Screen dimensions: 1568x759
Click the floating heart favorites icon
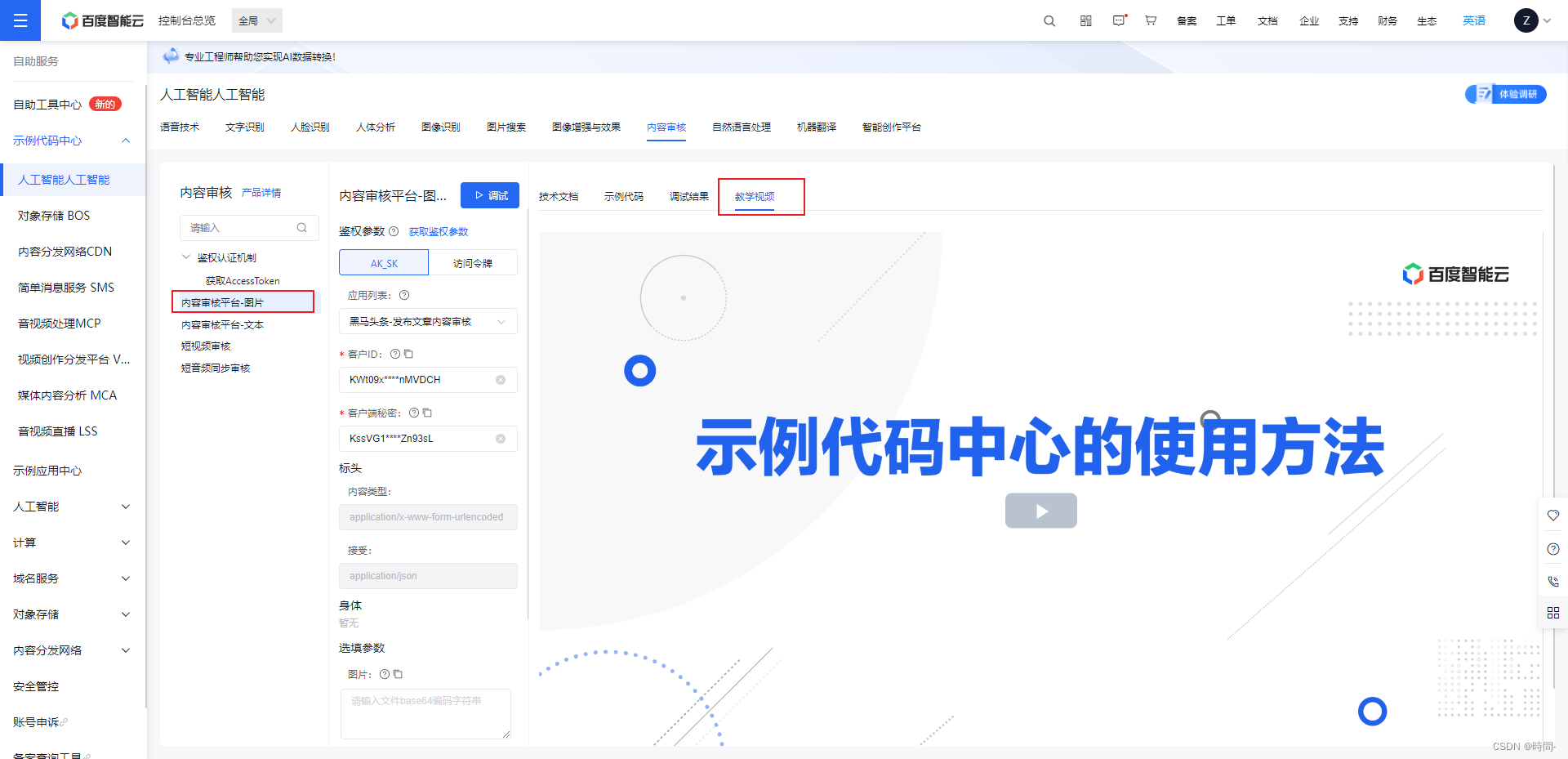[1553, 516]
